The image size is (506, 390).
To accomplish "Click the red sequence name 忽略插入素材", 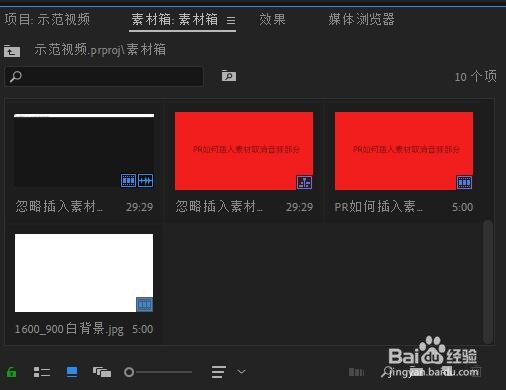I will click(219, 207).
